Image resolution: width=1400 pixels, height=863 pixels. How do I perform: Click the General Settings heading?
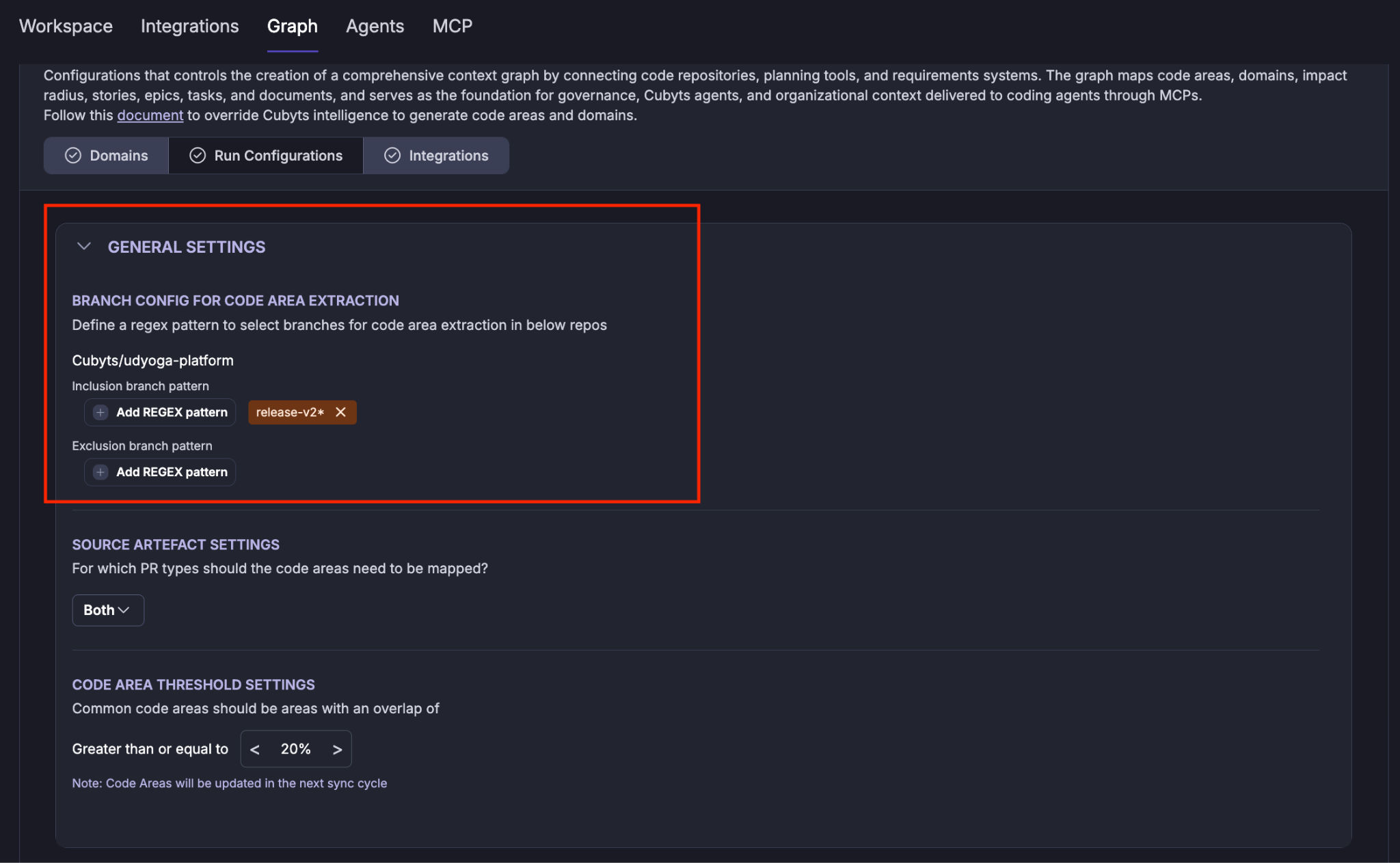coord(187,247)
